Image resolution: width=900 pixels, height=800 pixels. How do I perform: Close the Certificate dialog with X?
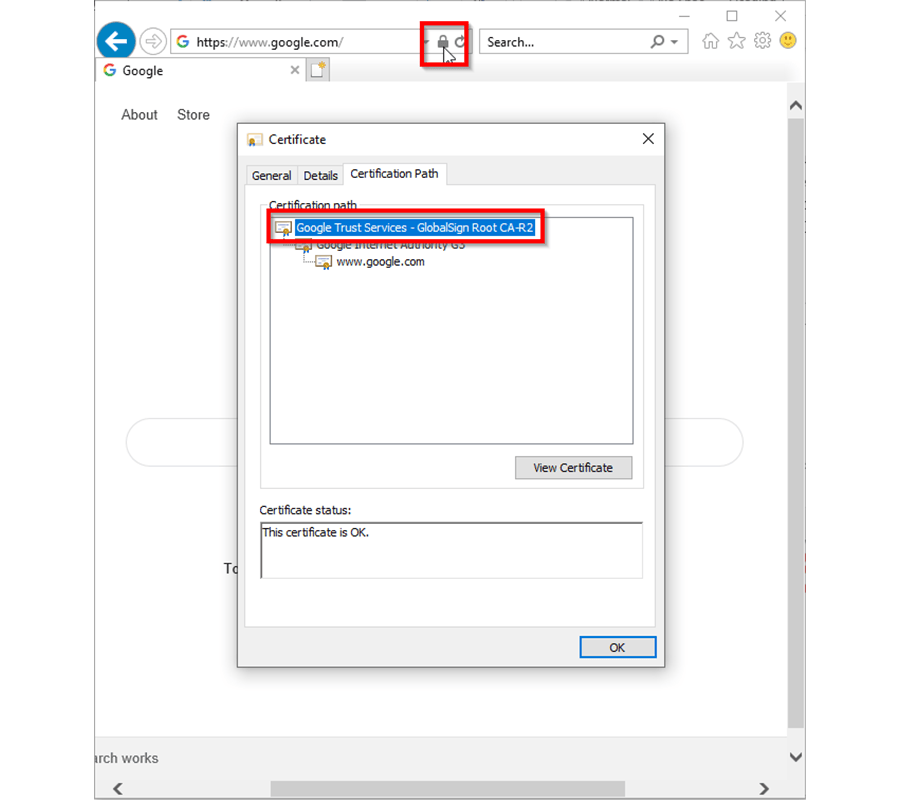tap(648, 139)
